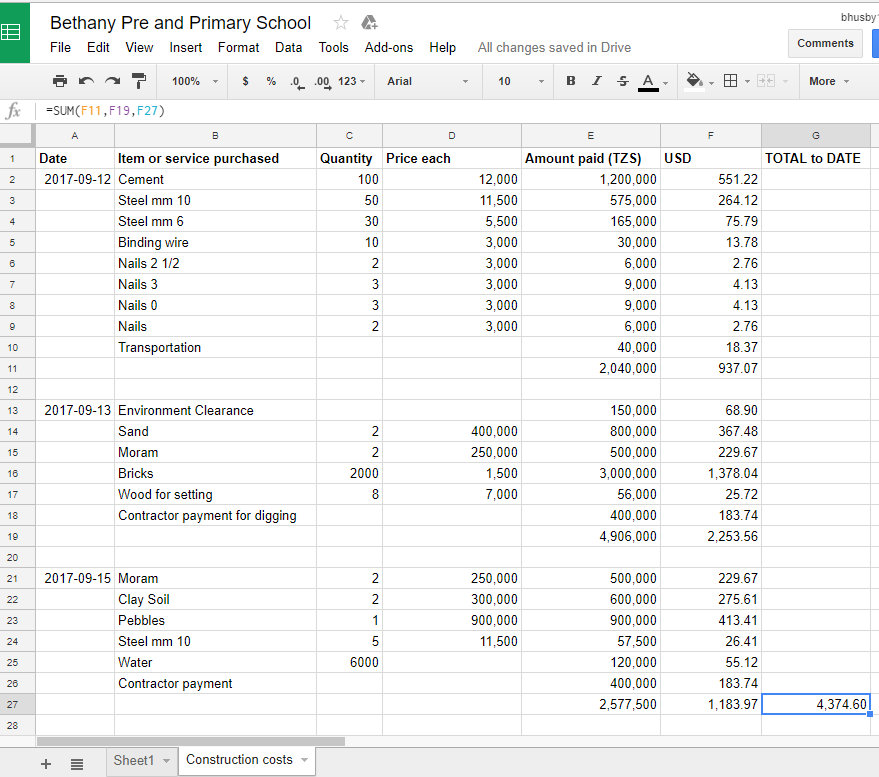Image resolution: width=879 pixels, height=777 pixels.
Task: Open more number formats 123 dropdown
Action: (351, 81)
